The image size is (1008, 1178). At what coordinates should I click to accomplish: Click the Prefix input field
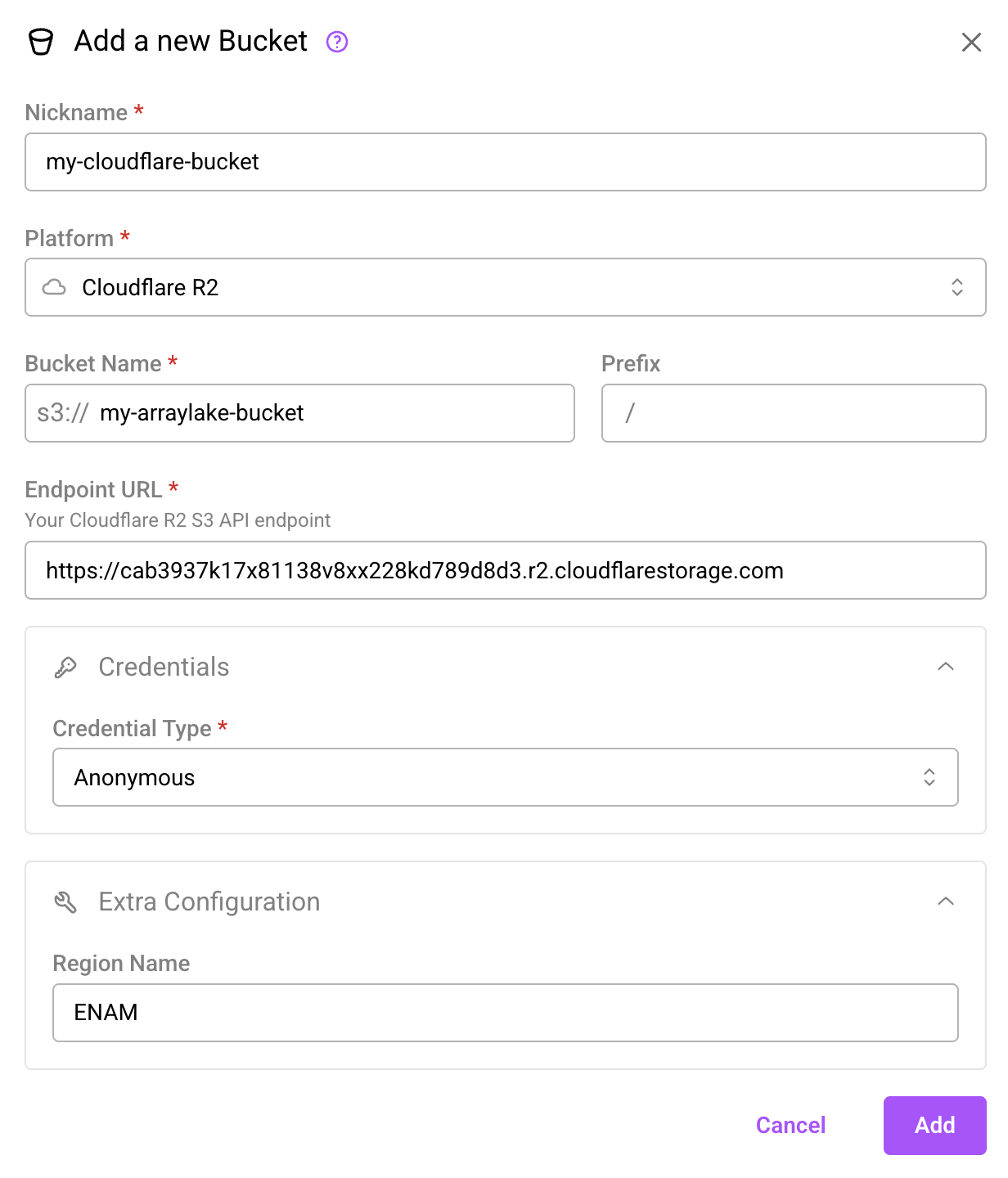792,413
